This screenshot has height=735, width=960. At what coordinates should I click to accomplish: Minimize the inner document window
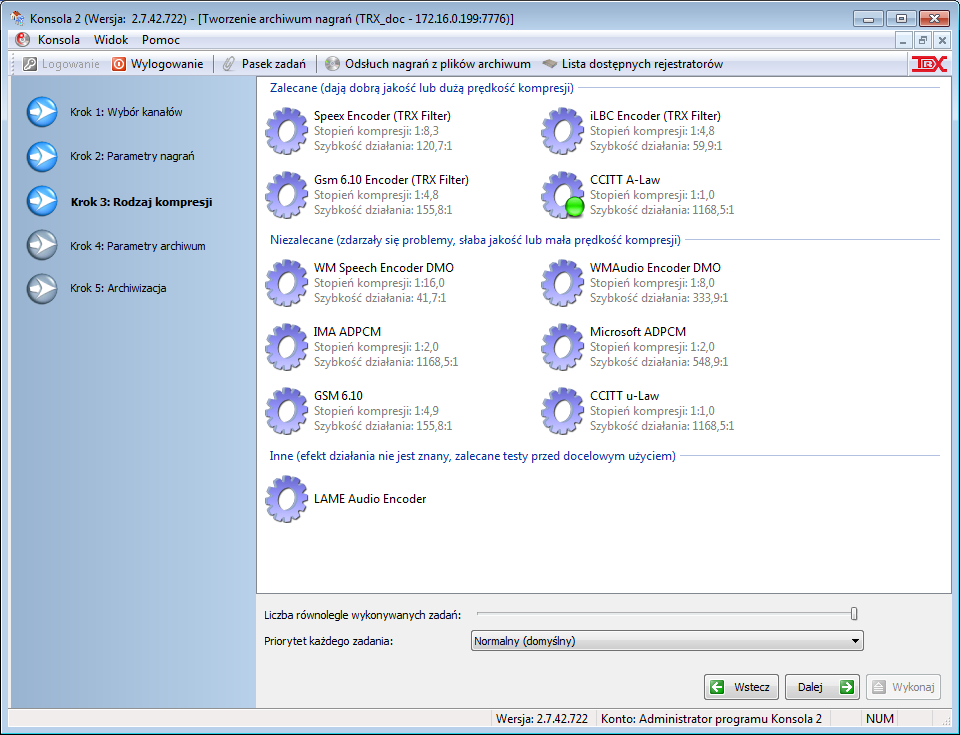(903, 40)
